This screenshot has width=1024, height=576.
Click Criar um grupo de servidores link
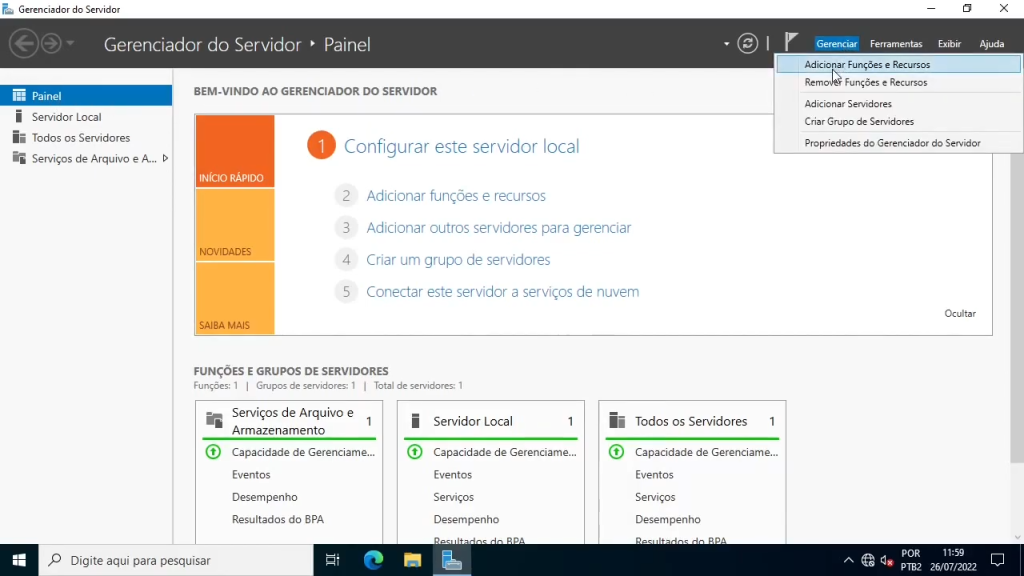(458, 259)
